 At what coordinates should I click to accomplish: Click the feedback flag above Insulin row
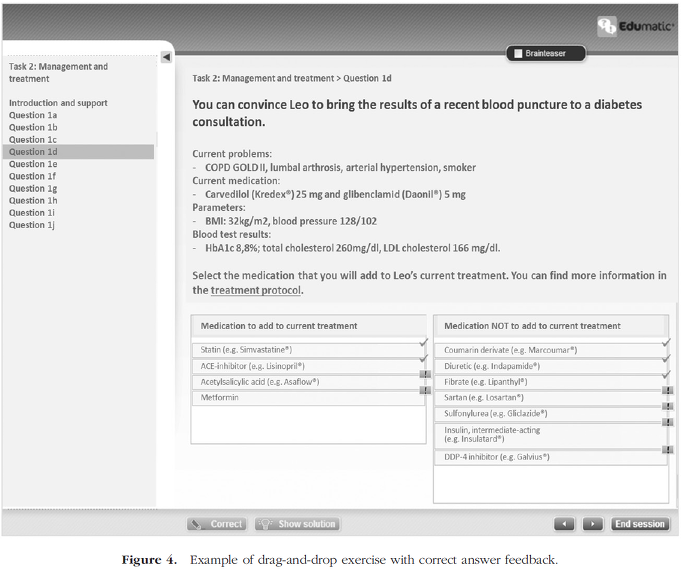coord(667,422)
